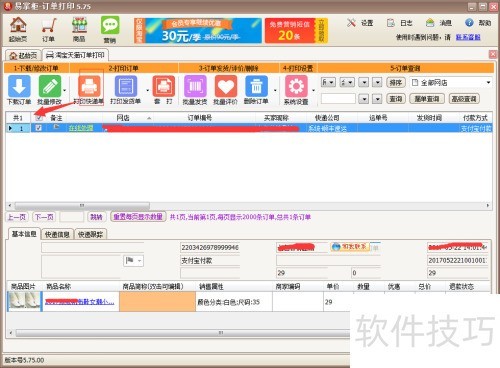
Task: Expand the arrow next to 批量修改
Action: [x=64, y=90]
